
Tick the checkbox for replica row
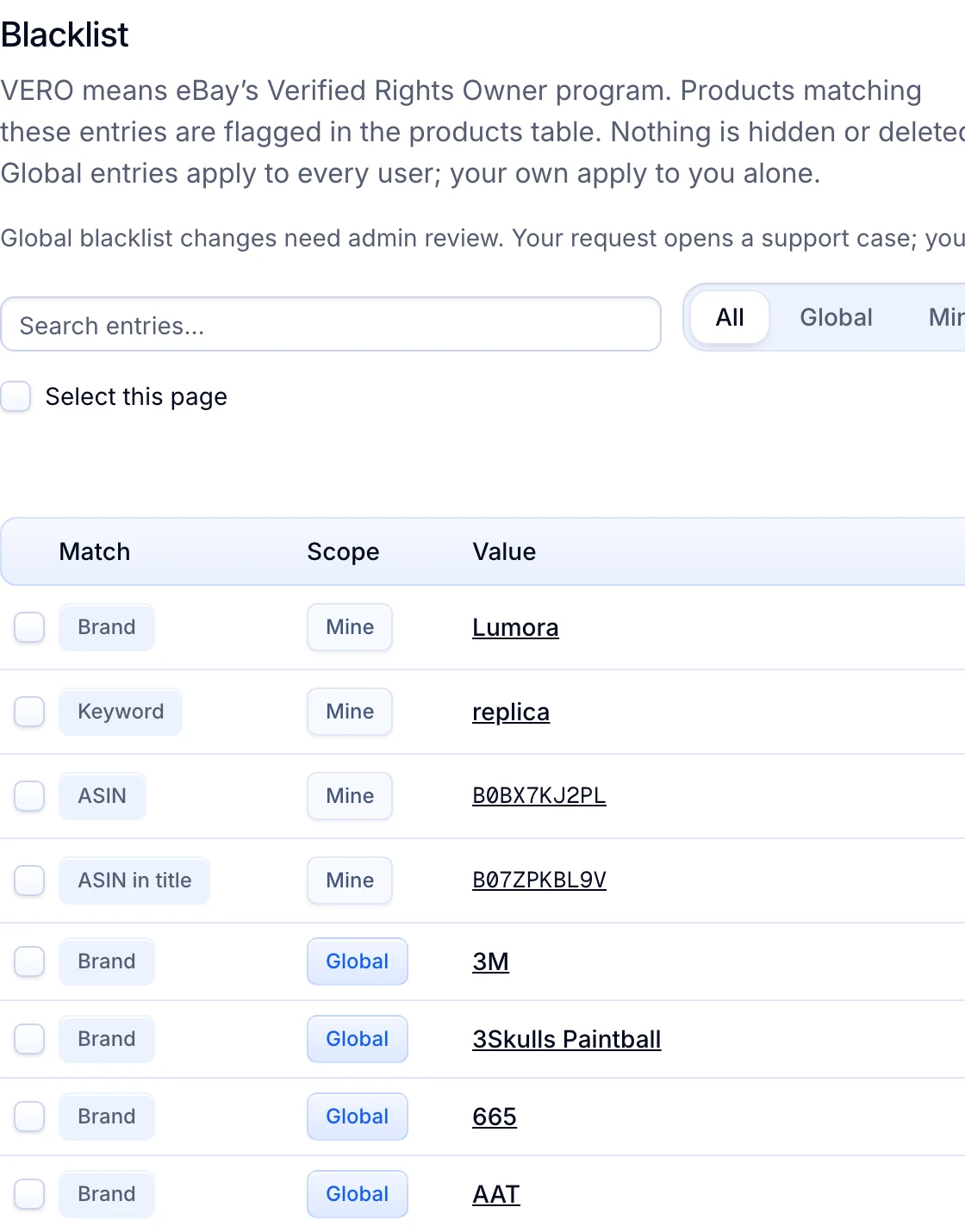[29, 712]
